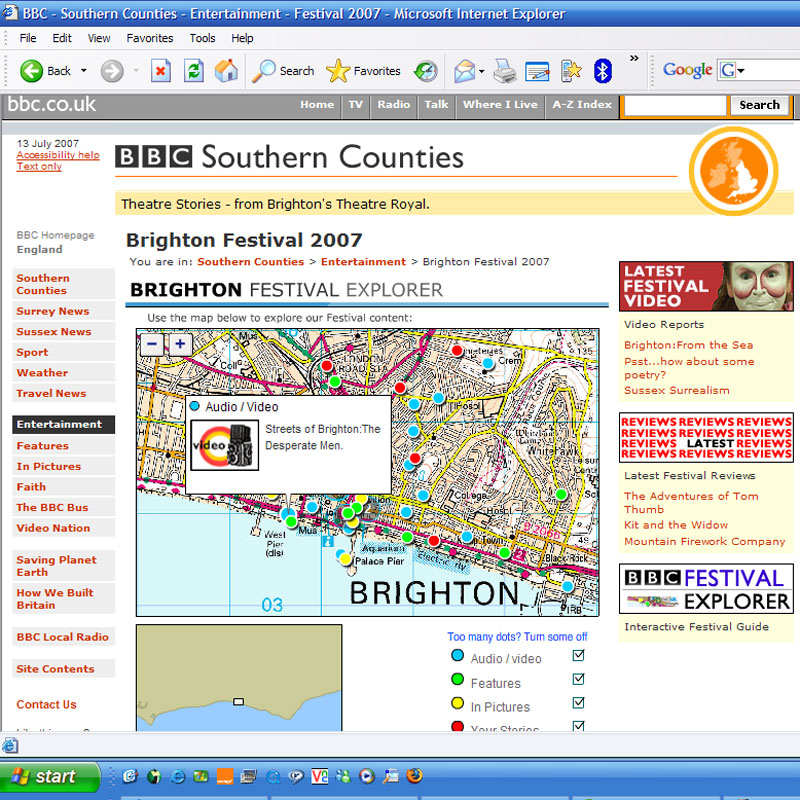Click the Sussex News sidebar link
Viewport: 800px width, 800px height.
[x=54, y=332]
